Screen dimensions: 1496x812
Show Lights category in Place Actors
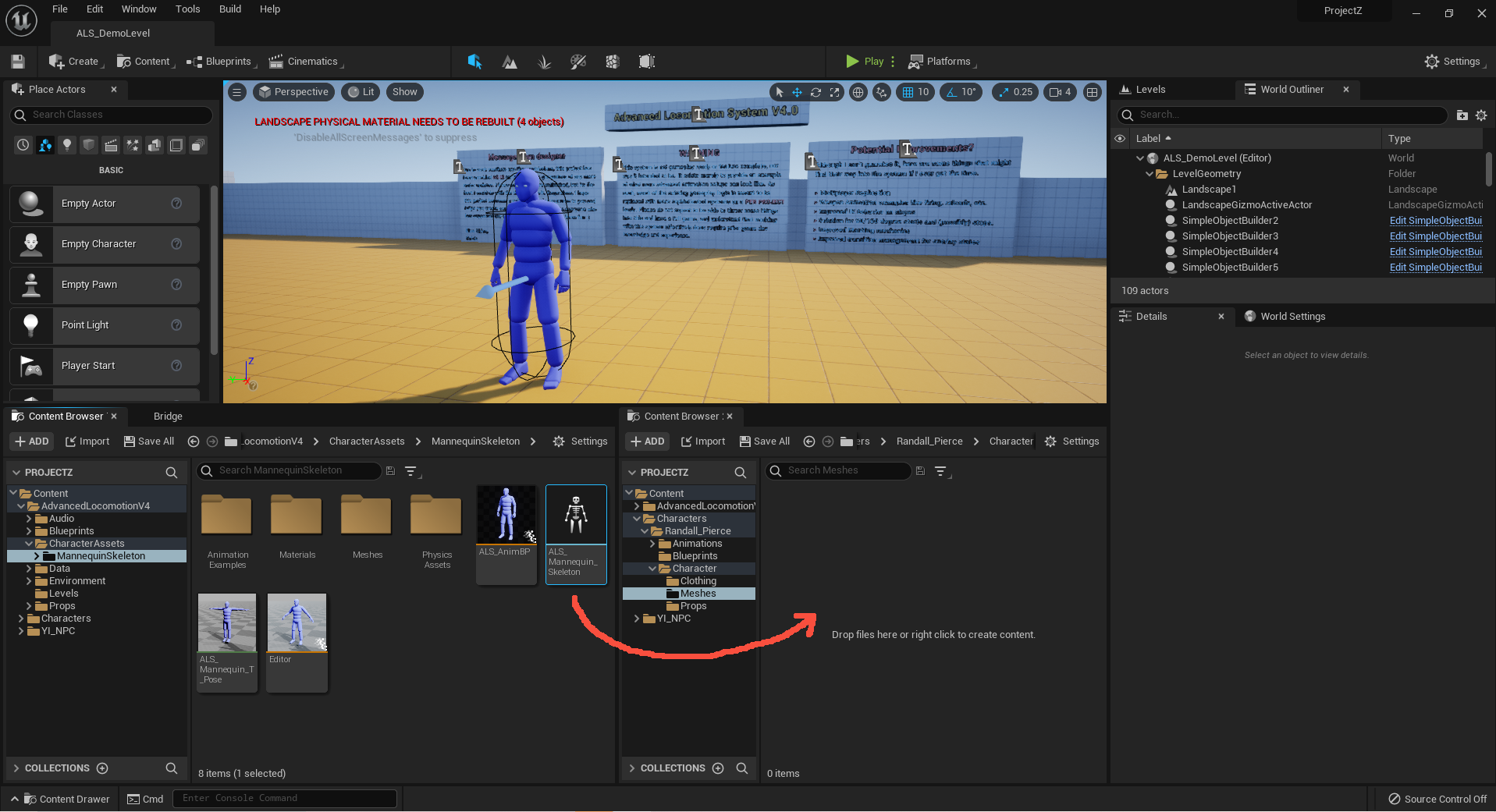(67, 145)
